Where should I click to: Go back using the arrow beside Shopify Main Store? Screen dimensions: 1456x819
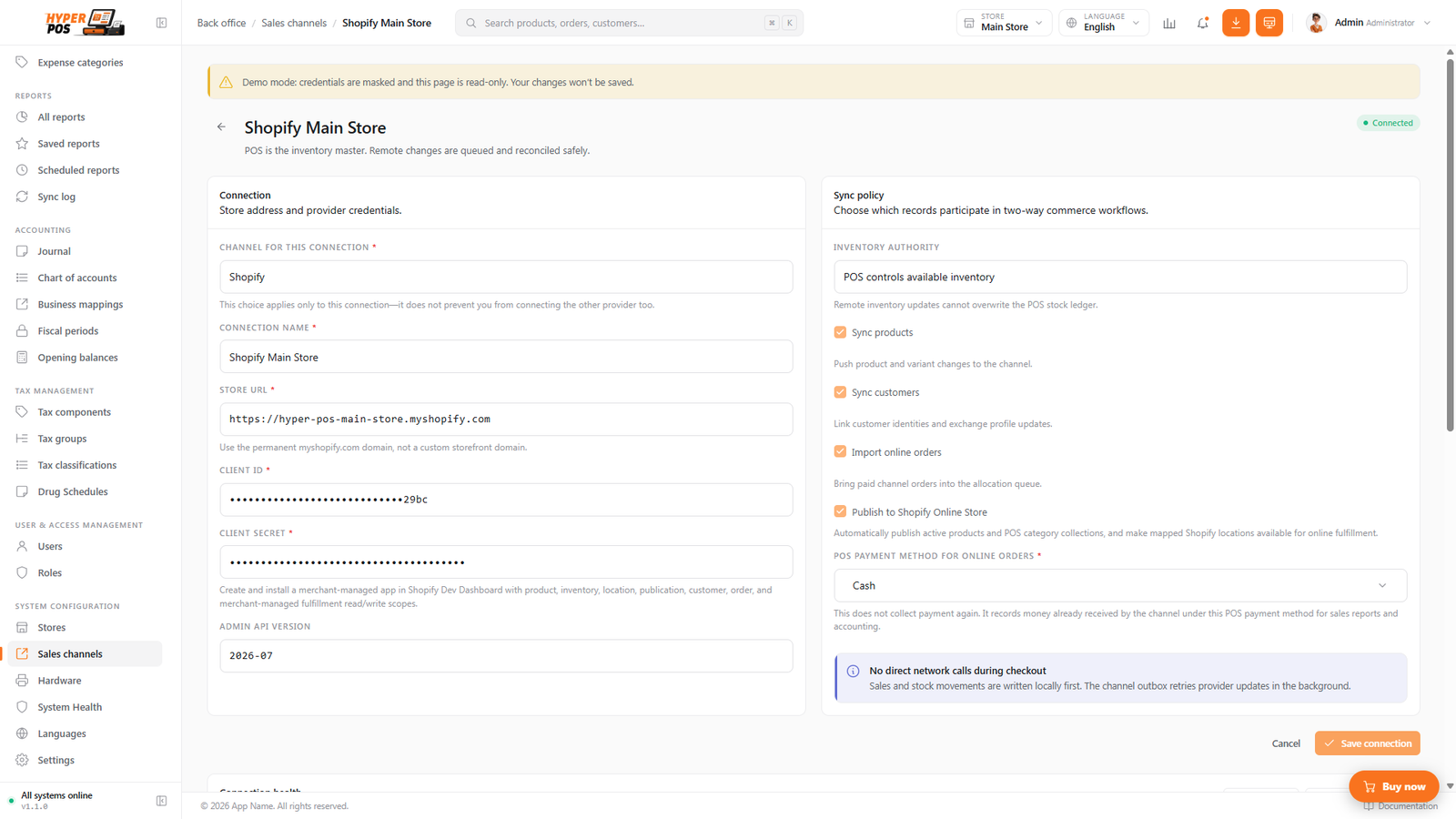point(221,127)
